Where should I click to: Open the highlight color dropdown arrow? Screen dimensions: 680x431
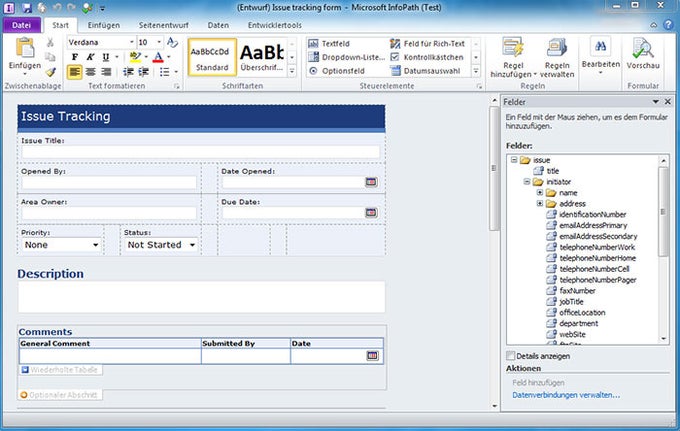146,57
